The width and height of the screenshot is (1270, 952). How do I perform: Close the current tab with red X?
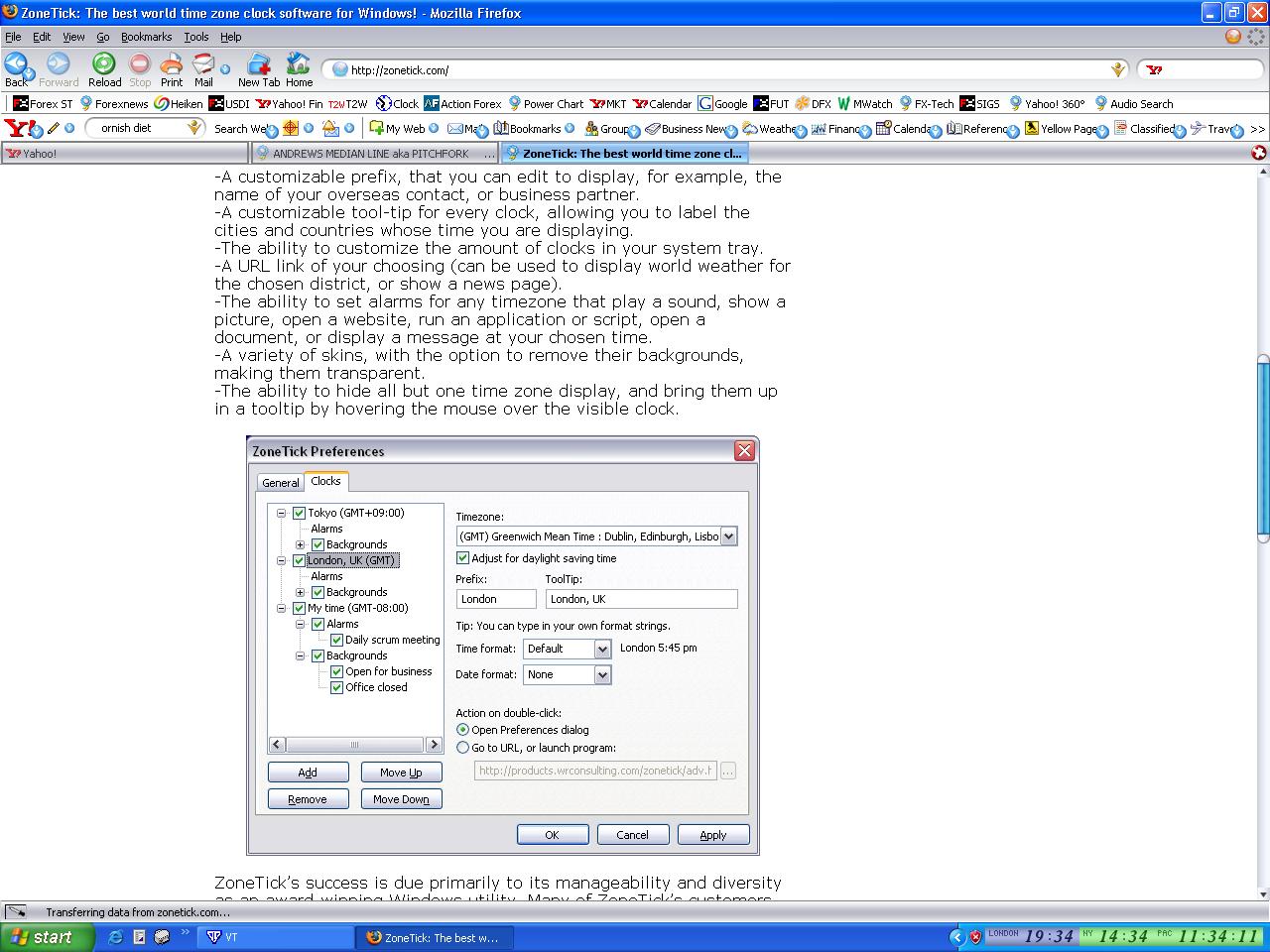tap(1258, 153)
